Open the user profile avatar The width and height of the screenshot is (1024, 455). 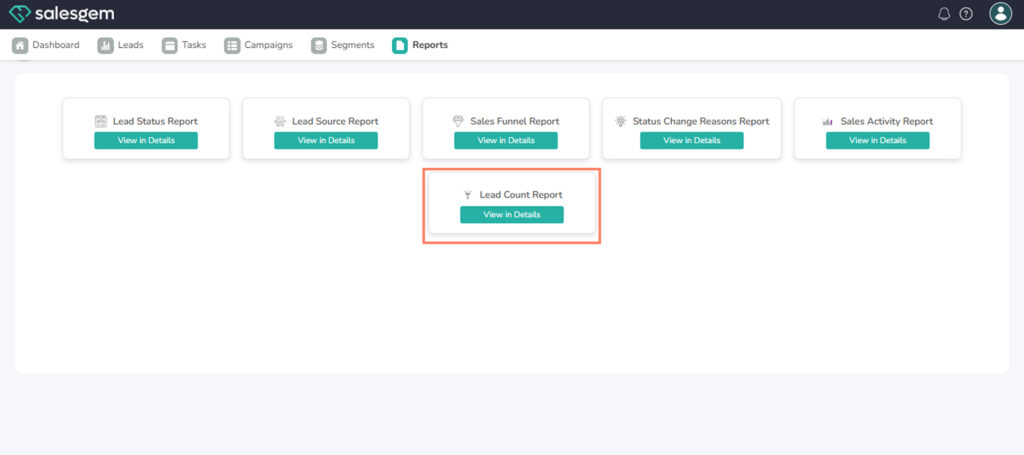[x=1000, y=14]
